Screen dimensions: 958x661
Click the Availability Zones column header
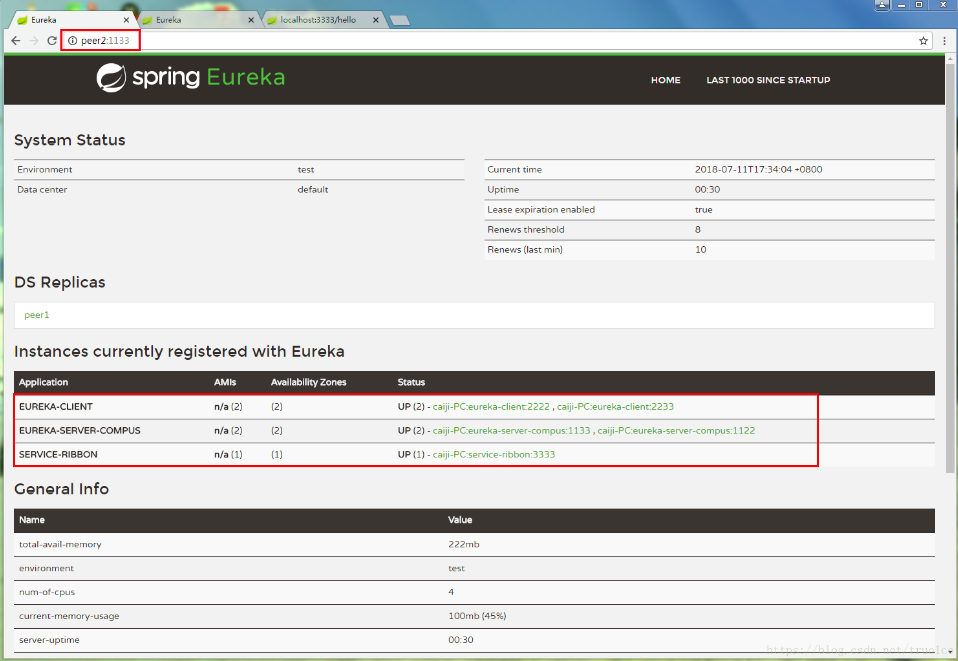(309, 382)
